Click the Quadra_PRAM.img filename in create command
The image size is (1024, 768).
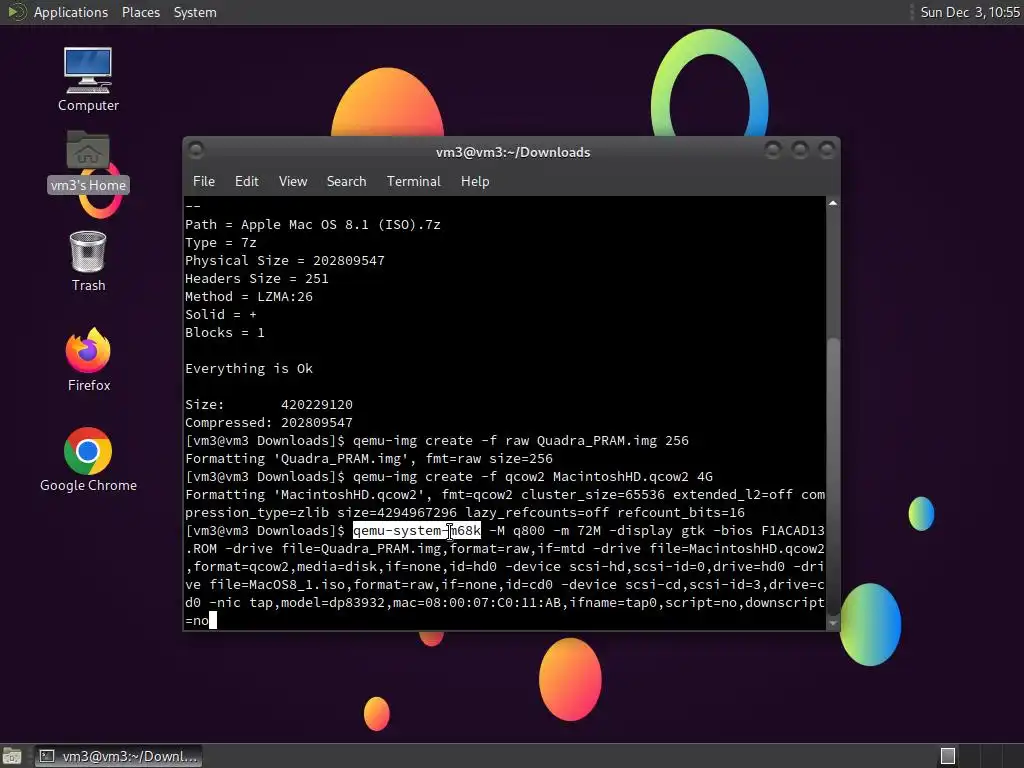coord(597,441)
